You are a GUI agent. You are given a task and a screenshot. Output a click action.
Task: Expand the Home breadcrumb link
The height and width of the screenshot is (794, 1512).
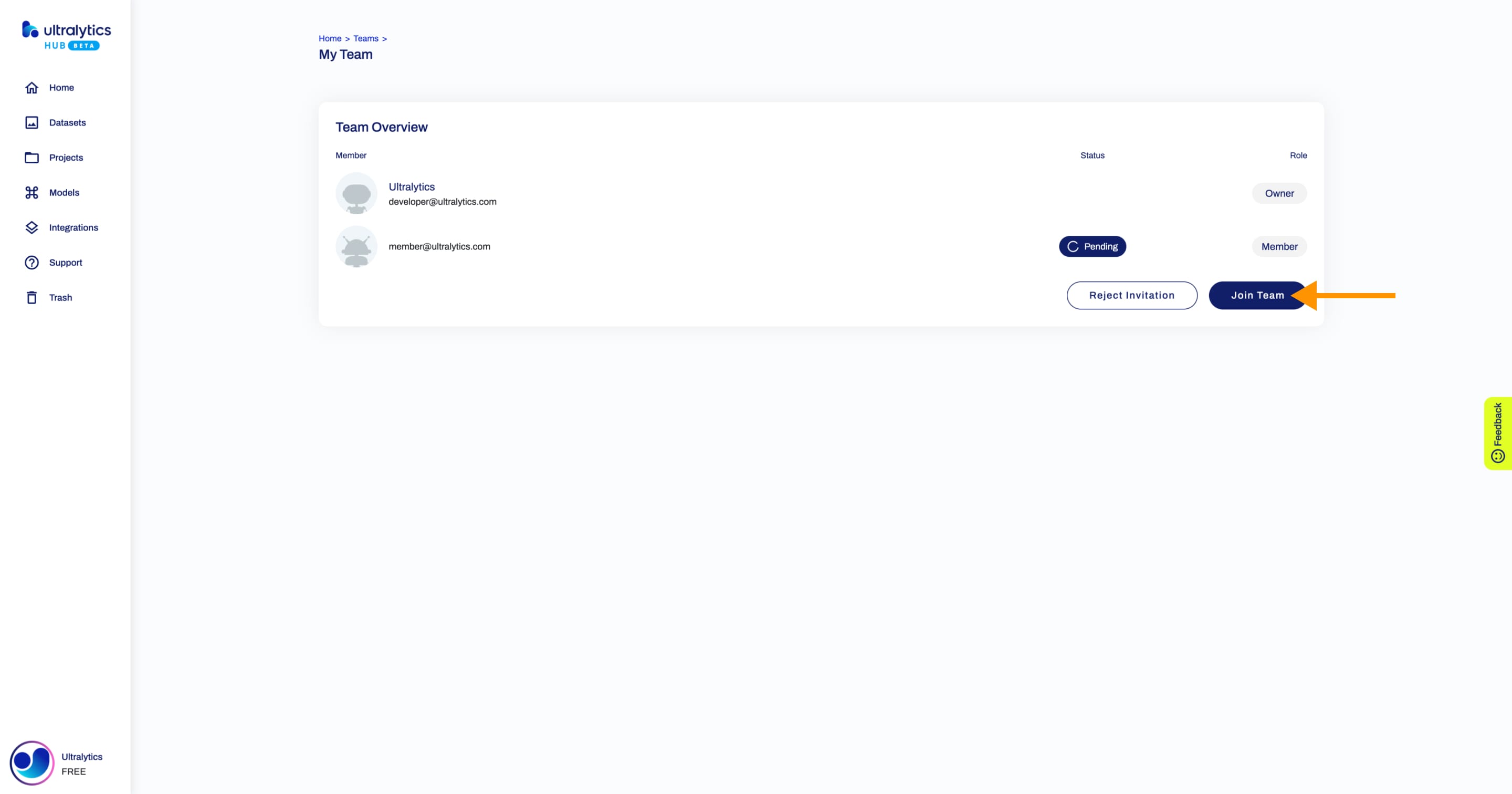pyautogui.click(x=330, y=38)
